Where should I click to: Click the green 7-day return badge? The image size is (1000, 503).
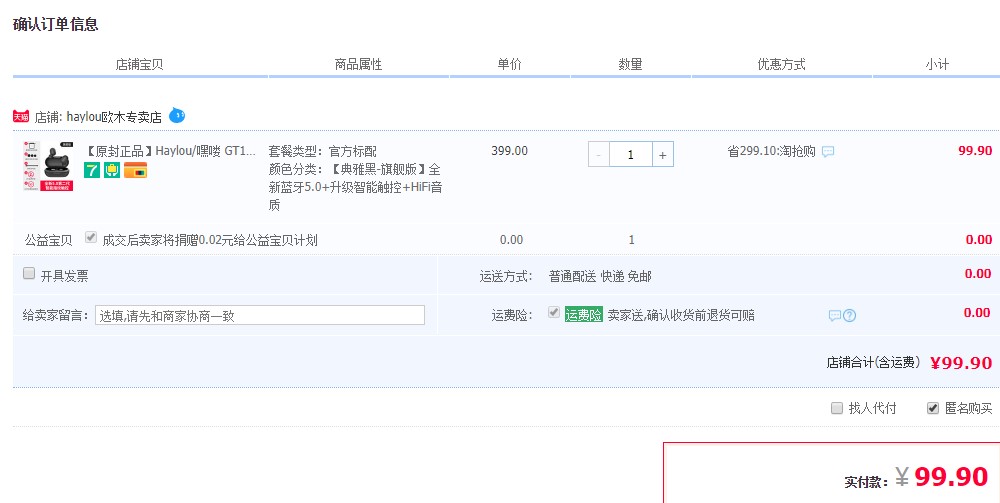[x=92, y=170]
